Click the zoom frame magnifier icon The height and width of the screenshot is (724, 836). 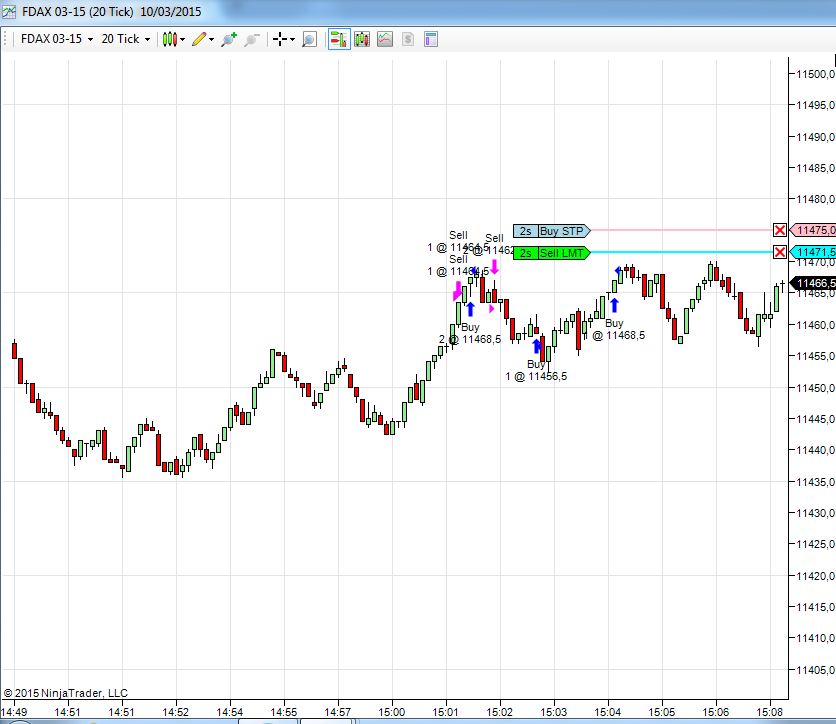click(309, 39)
